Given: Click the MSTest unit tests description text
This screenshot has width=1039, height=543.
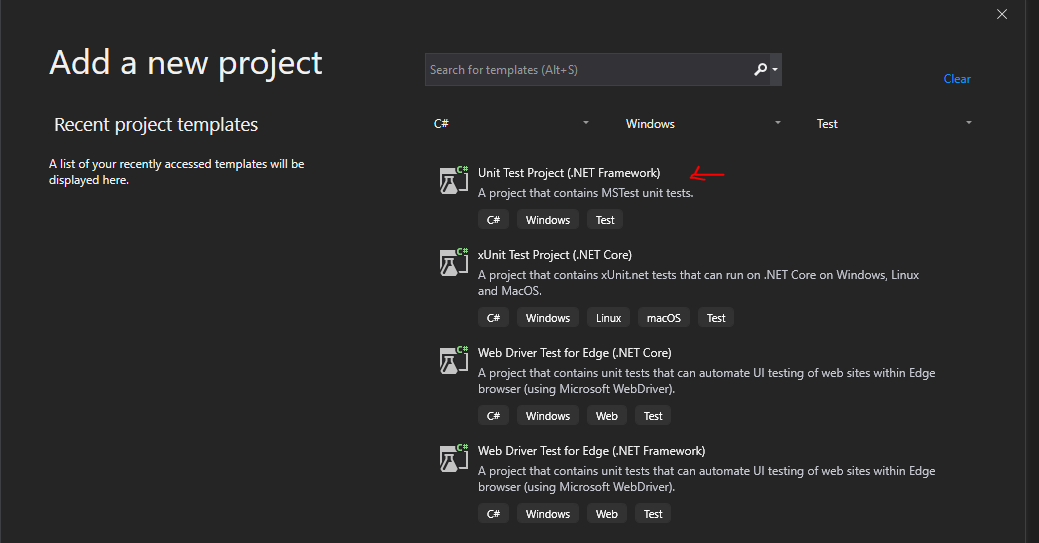Looking at the screenshot, I should [586, 193].
